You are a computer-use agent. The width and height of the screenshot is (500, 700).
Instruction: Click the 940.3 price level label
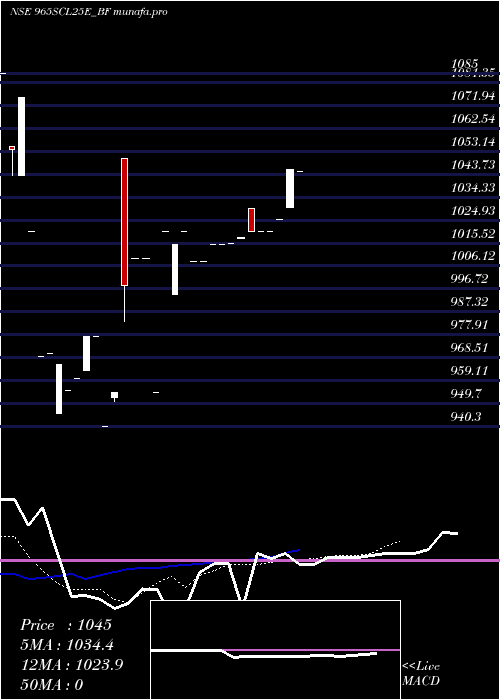pos(467,417)
